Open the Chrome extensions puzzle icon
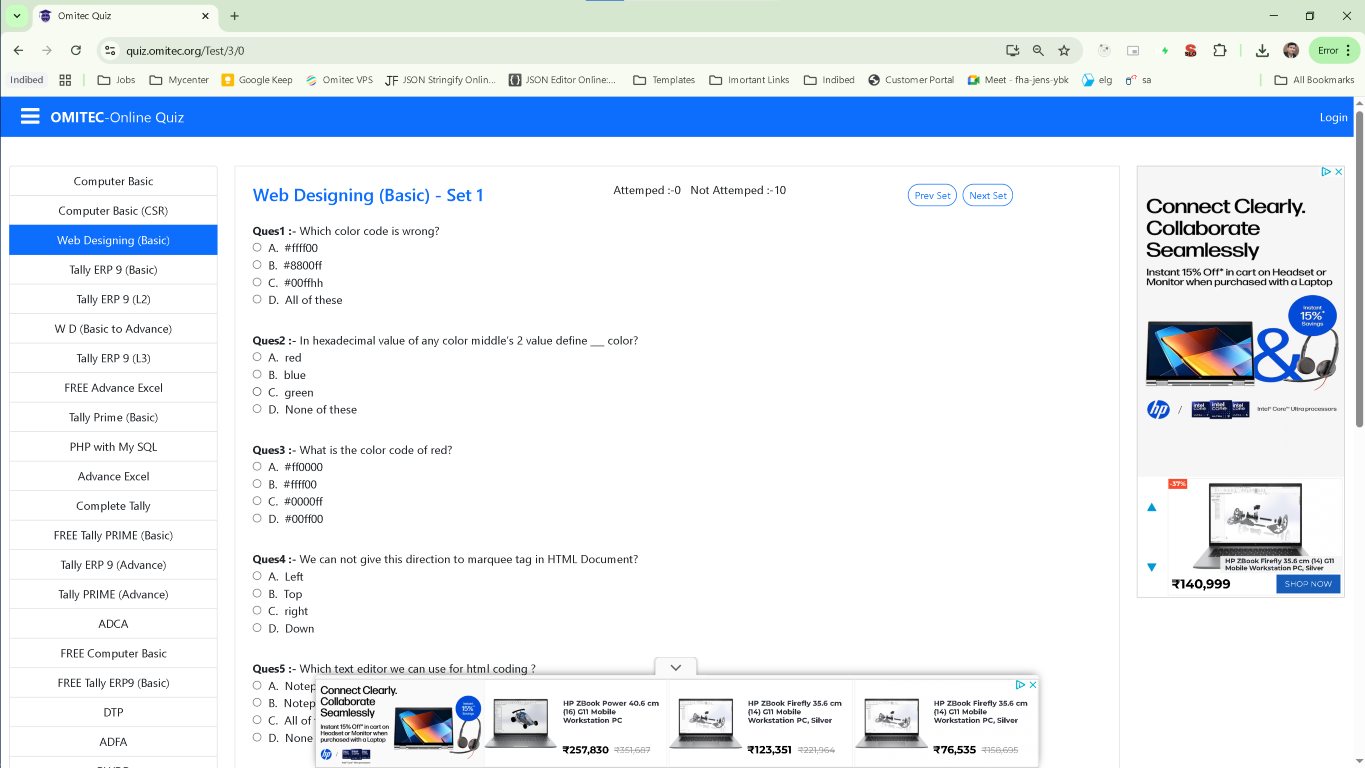The image size is (1365, 768). point(1219,50)
